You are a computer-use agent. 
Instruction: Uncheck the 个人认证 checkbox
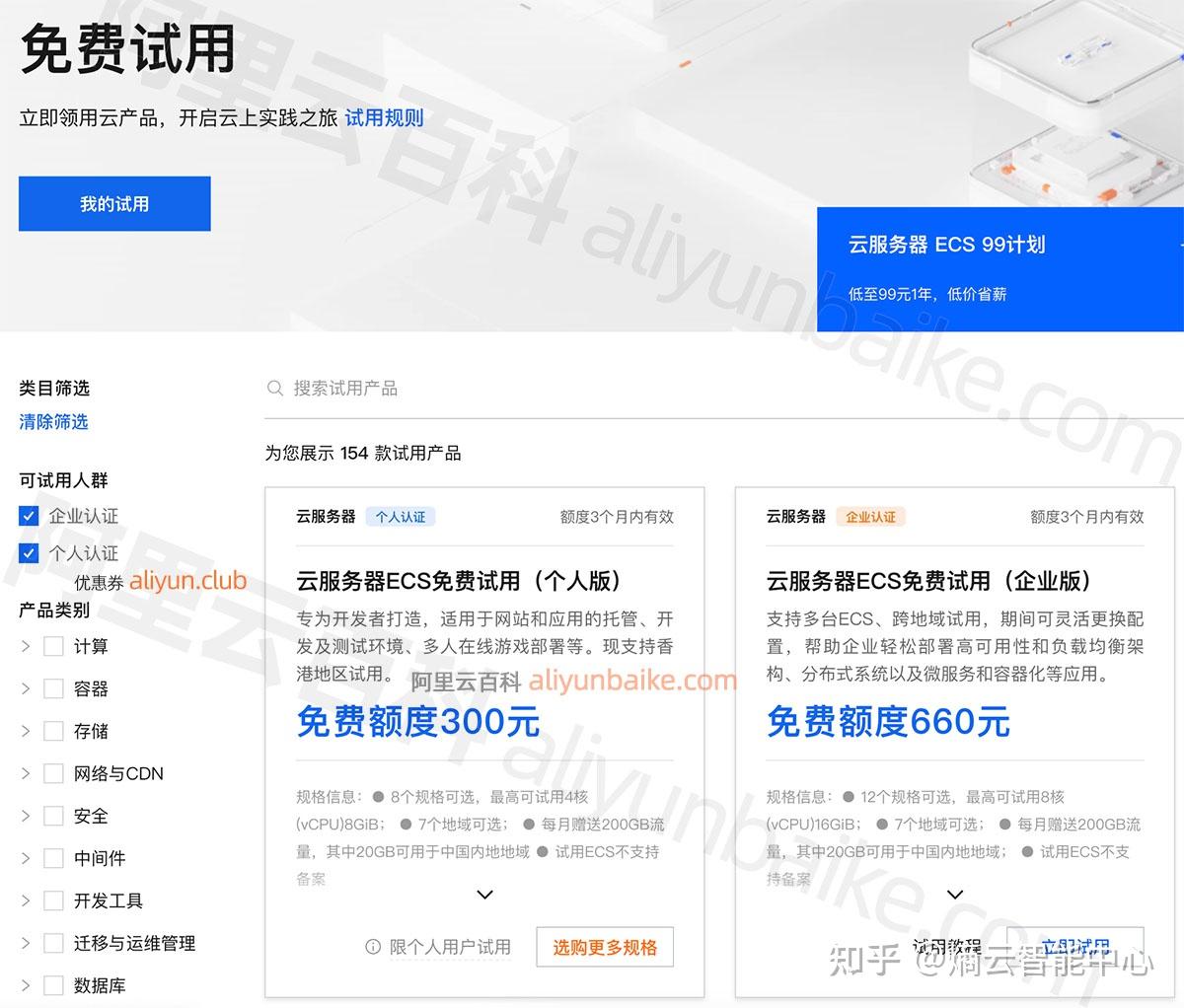29,551
